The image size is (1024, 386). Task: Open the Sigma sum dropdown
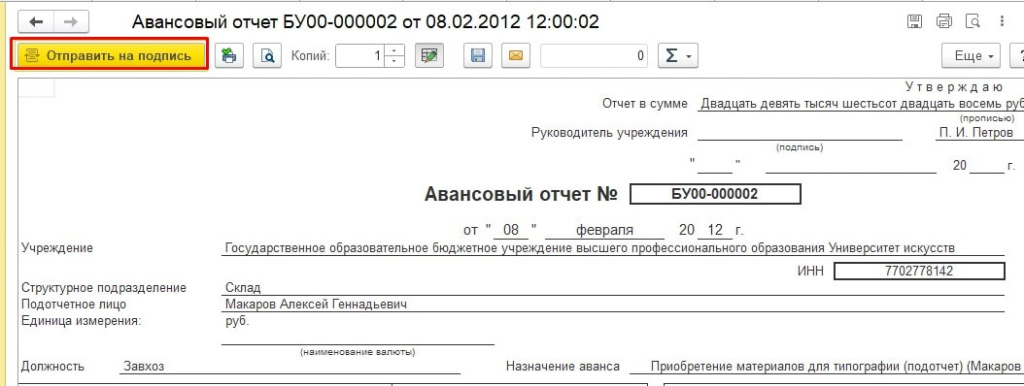click(678, 56)
